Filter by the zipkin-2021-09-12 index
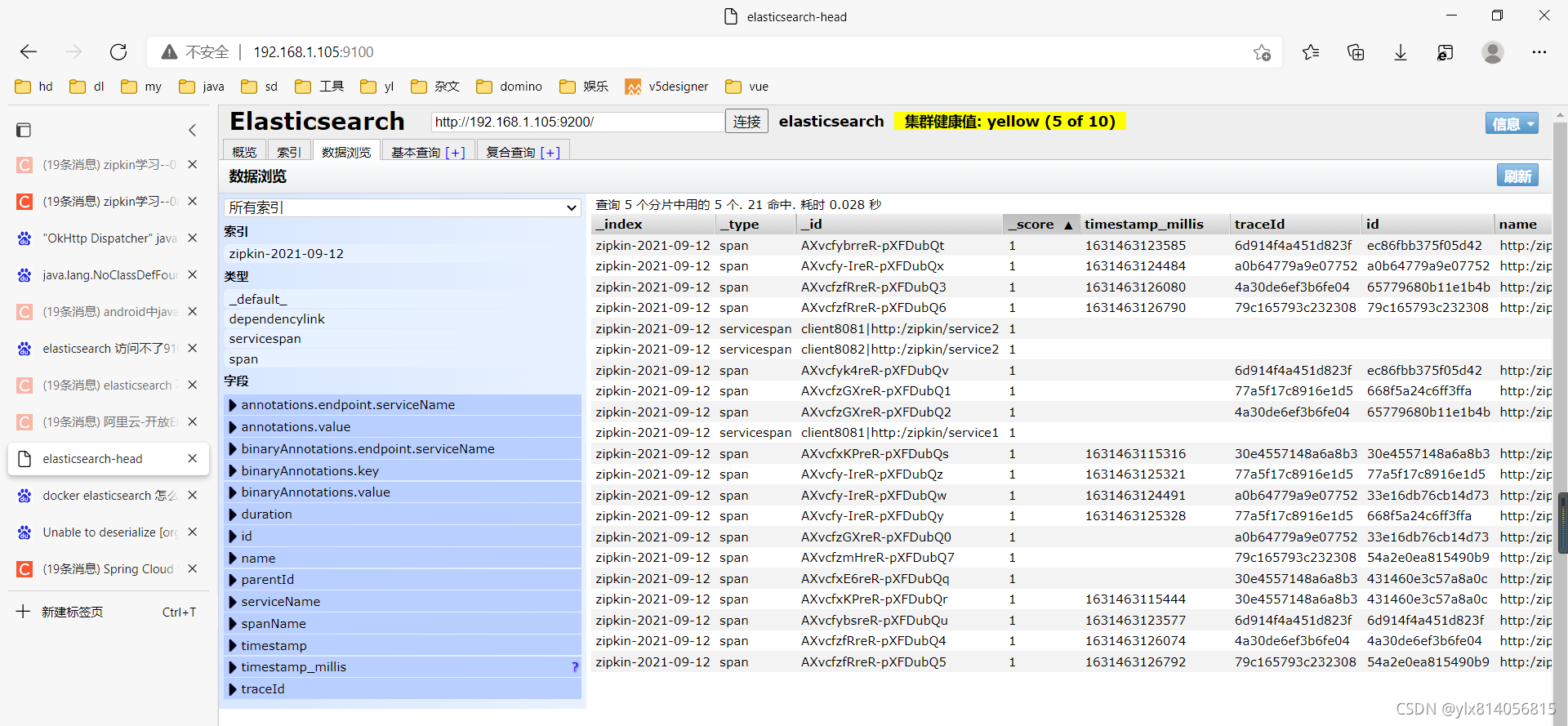1568x726 pixels. pyautogui.click(x=402, y=254)
